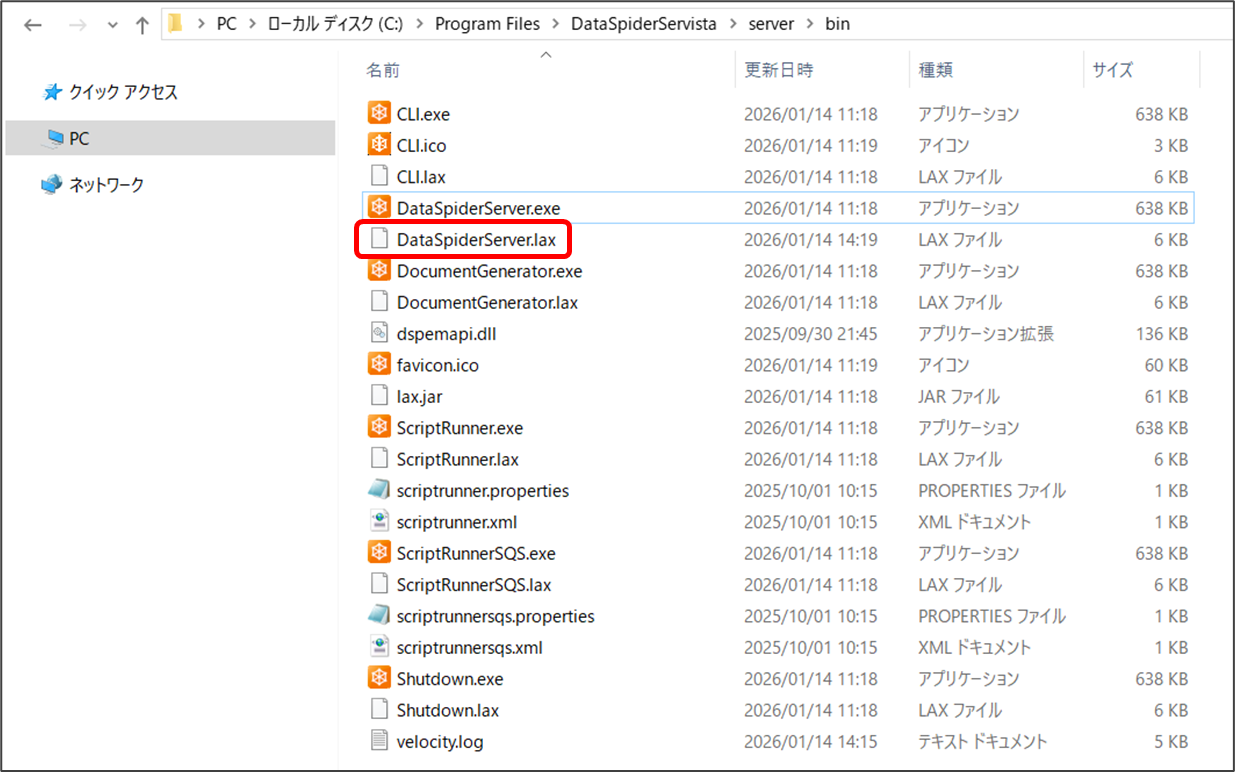Image resolution: width=1235 pixels, height=772 pixels.
Task: Click the blank file icon of CLI.lax
Action: 379,176
